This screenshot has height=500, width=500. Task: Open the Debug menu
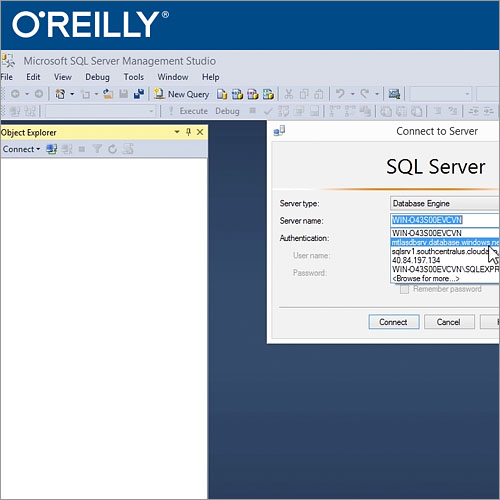(x=97, y=77)
